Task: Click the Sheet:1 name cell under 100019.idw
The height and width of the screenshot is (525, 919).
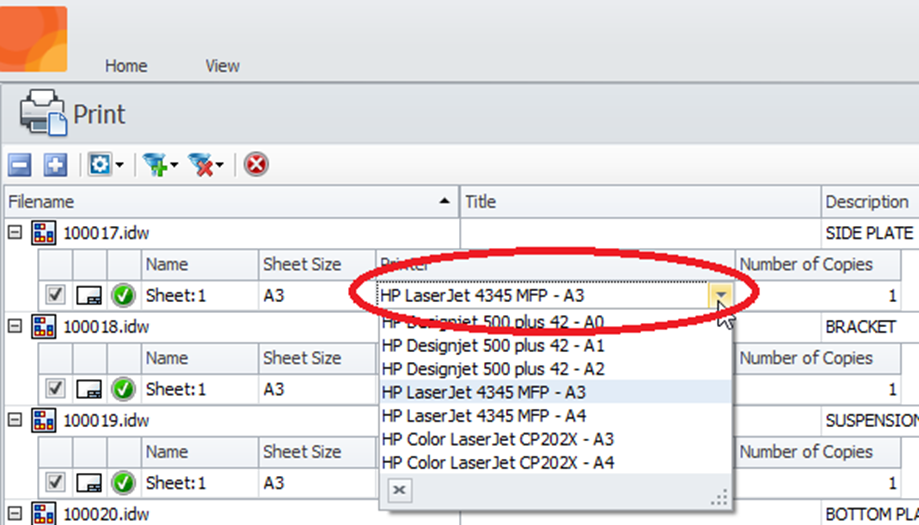Action: tap(200, 483)
